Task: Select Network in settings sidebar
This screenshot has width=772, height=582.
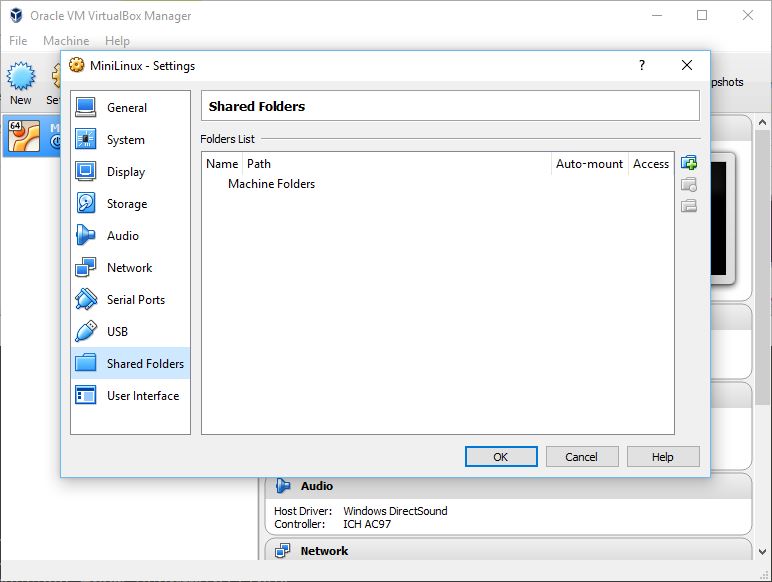Action: (x=130, y=267)
